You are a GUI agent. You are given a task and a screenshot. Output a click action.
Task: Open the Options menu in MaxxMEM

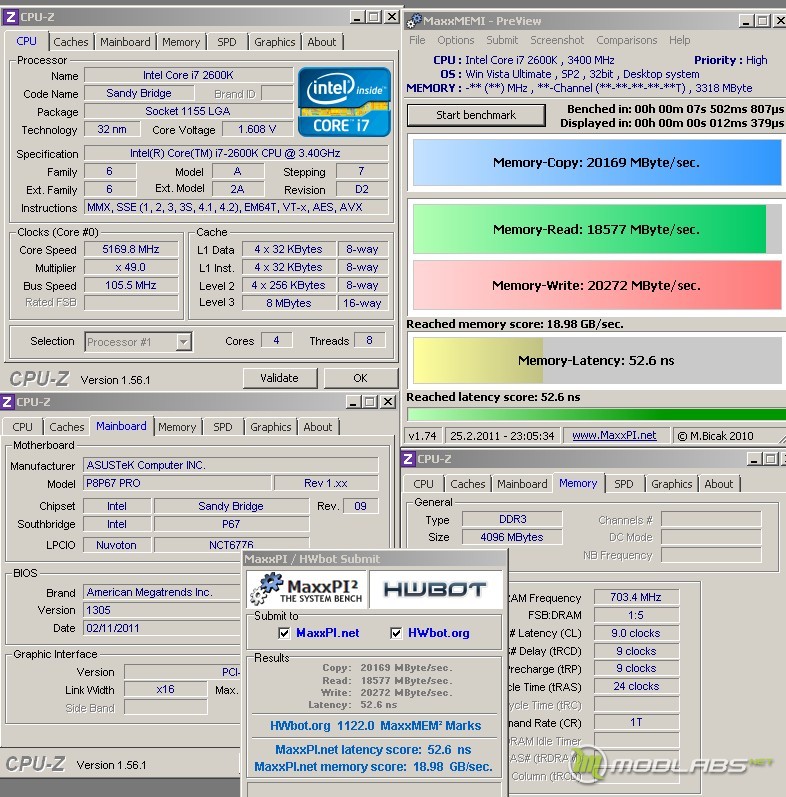(456, 40)
